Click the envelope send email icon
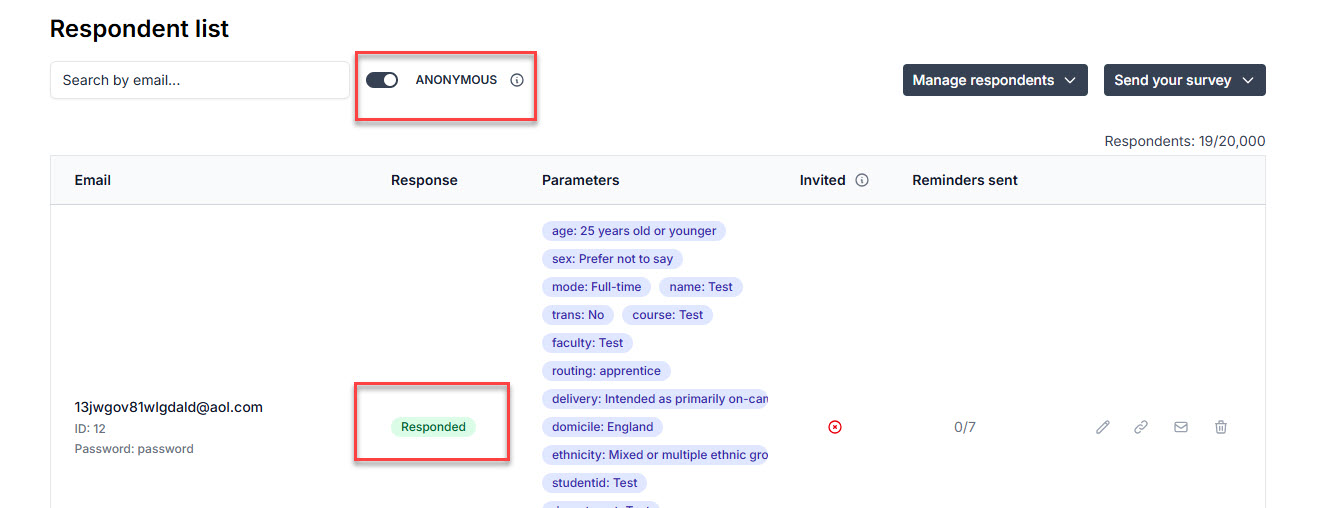Image resolution: width=1331 pixels, height=508 pixels. coord(1181,427)
